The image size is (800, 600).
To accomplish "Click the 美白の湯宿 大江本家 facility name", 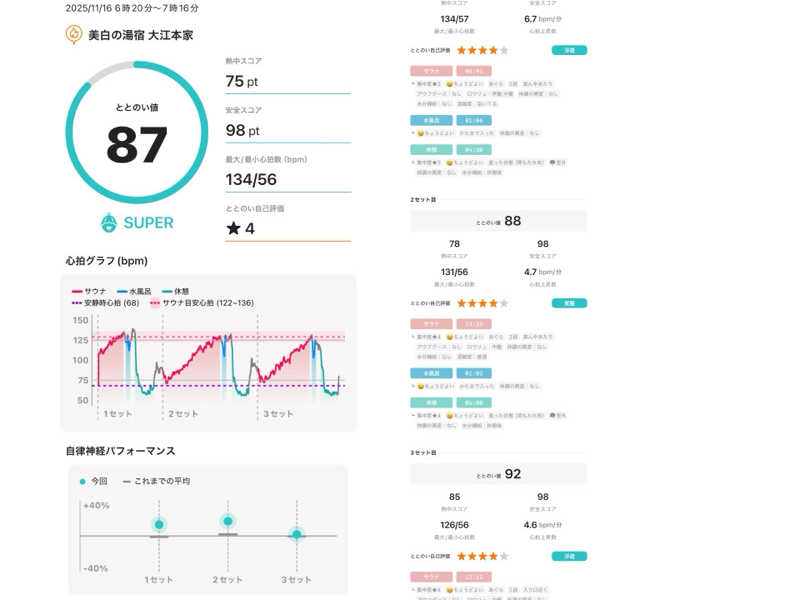I will (139, 35).
